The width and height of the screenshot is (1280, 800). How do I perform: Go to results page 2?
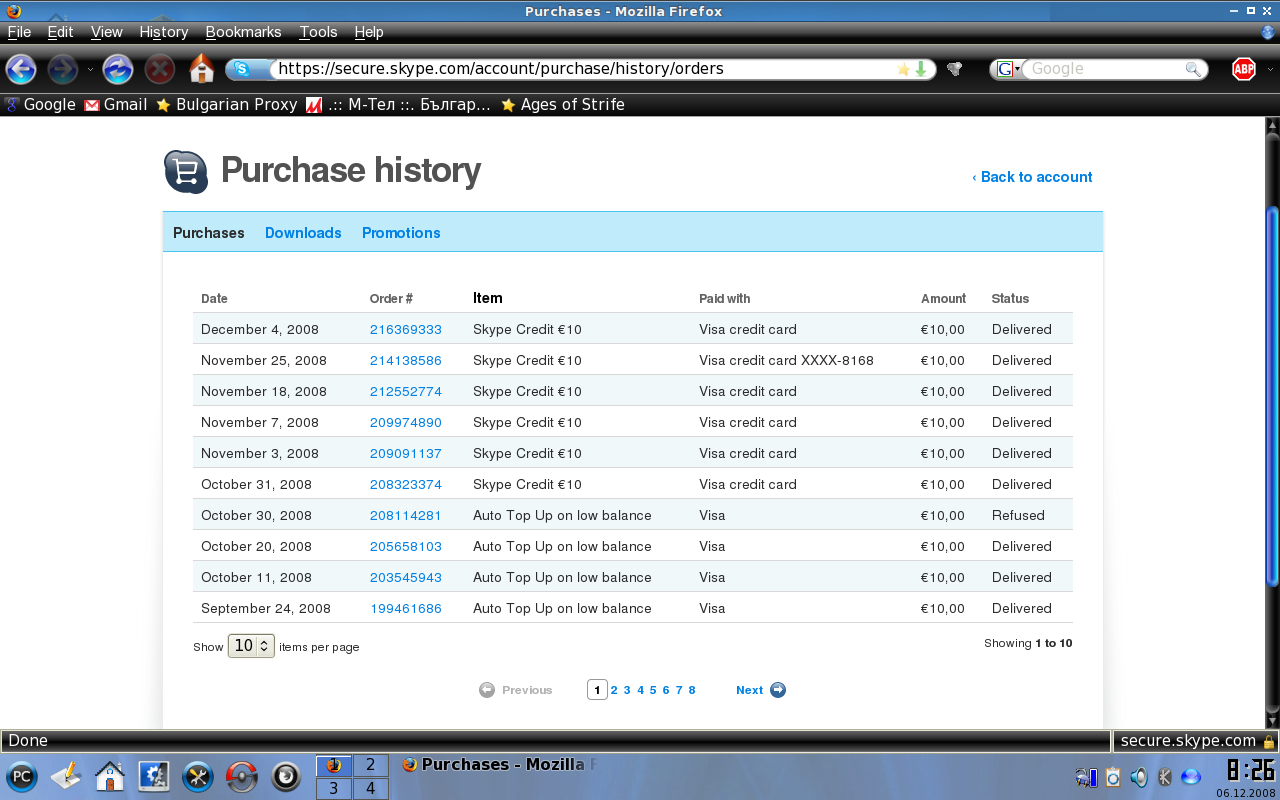pyautogui.click(x=614, y=690)
